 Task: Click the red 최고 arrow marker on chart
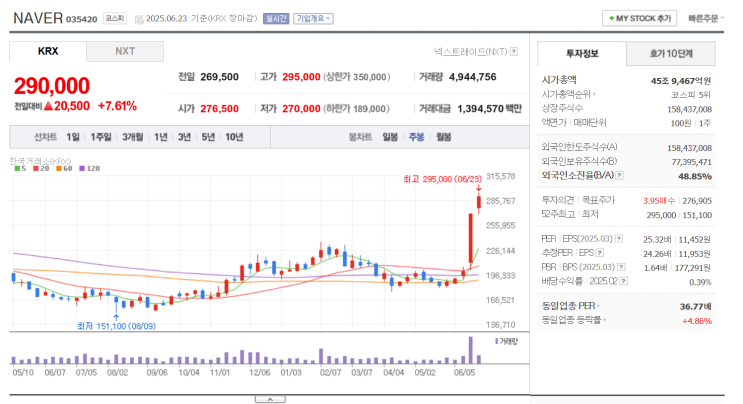pos(479,188)
